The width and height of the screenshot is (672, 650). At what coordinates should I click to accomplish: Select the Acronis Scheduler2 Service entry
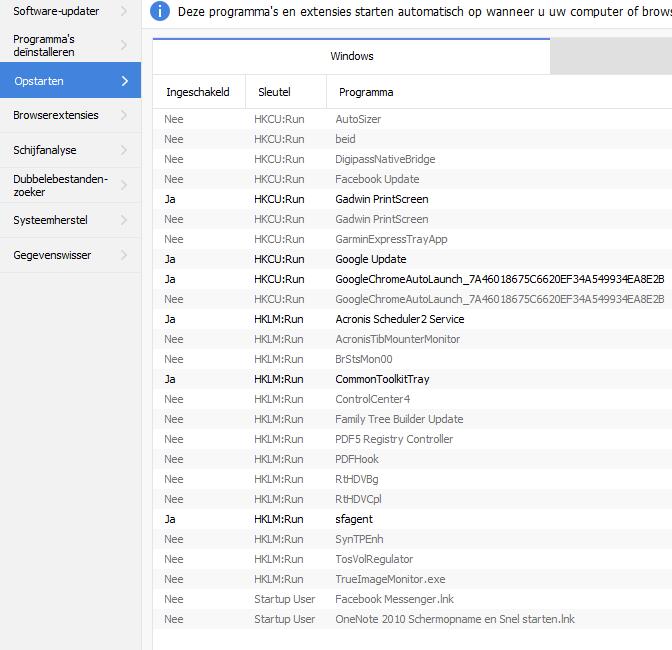tap(399, 319)
